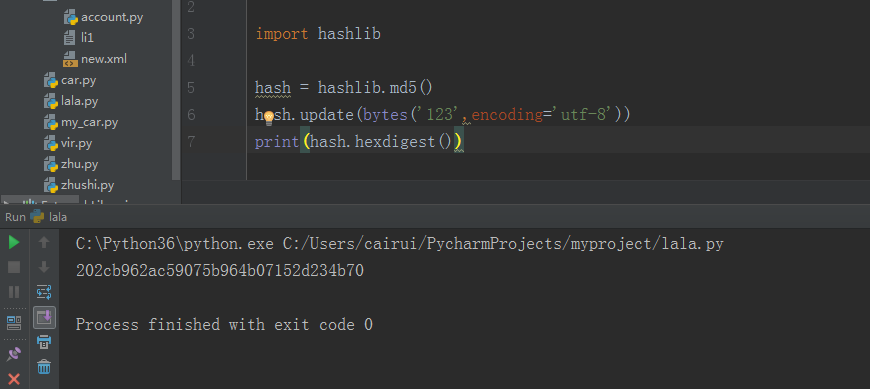Toggle scroll to end of output
Image resolution: width=870 pixels, height=389 pixels.
coord(44,317)
